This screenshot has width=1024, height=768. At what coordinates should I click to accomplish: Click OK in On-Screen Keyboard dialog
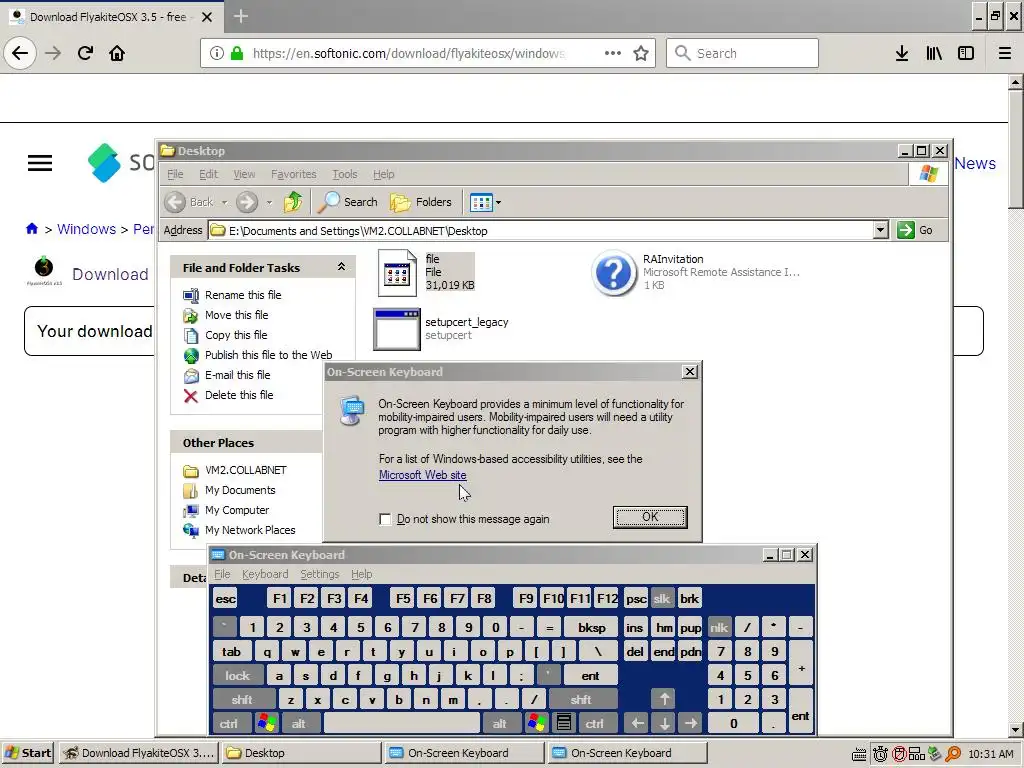(650, 517)
